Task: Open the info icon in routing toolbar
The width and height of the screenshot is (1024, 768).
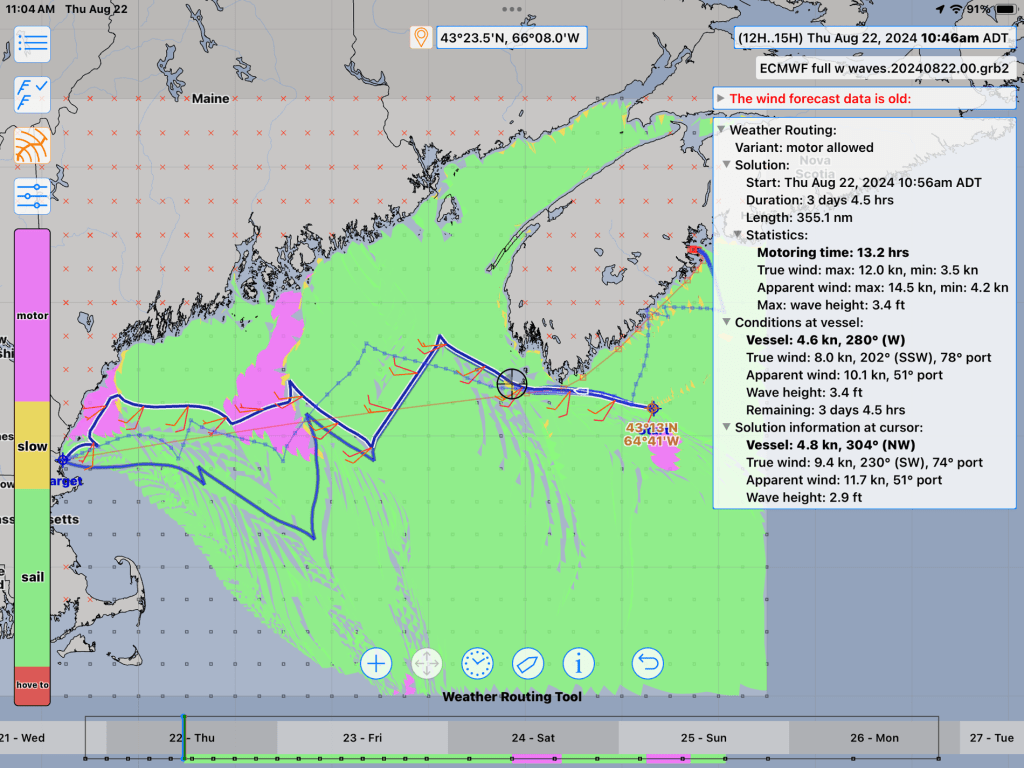Action: pos(579,662)
